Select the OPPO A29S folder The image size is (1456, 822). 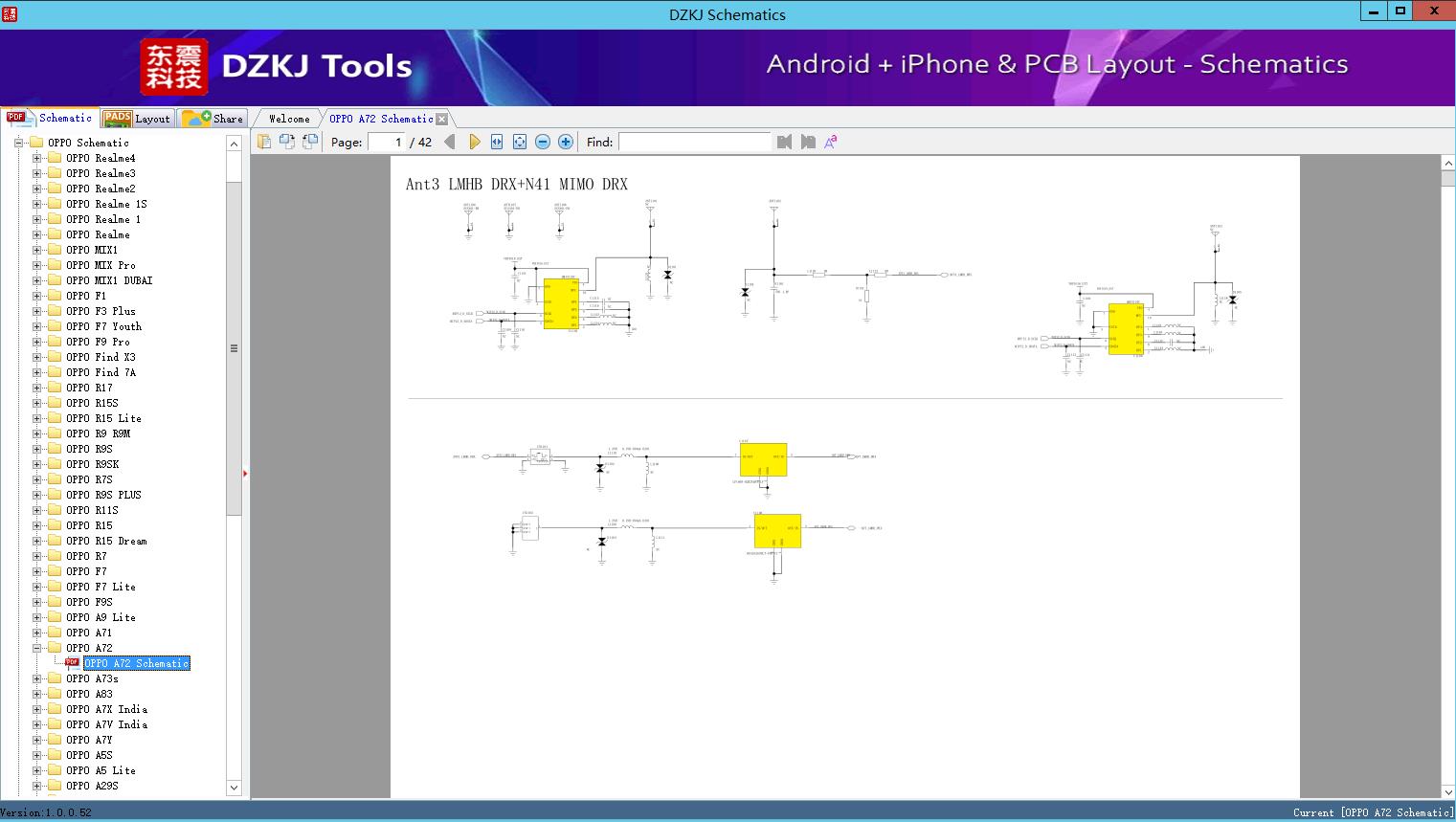[x=92, y=786]
